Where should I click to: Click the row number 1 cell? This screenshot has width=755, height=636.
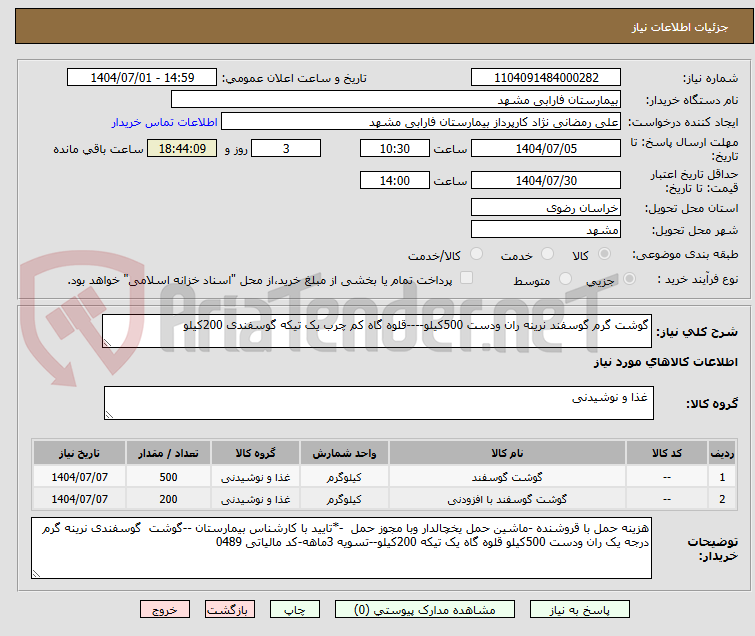[x=722, y=477]
